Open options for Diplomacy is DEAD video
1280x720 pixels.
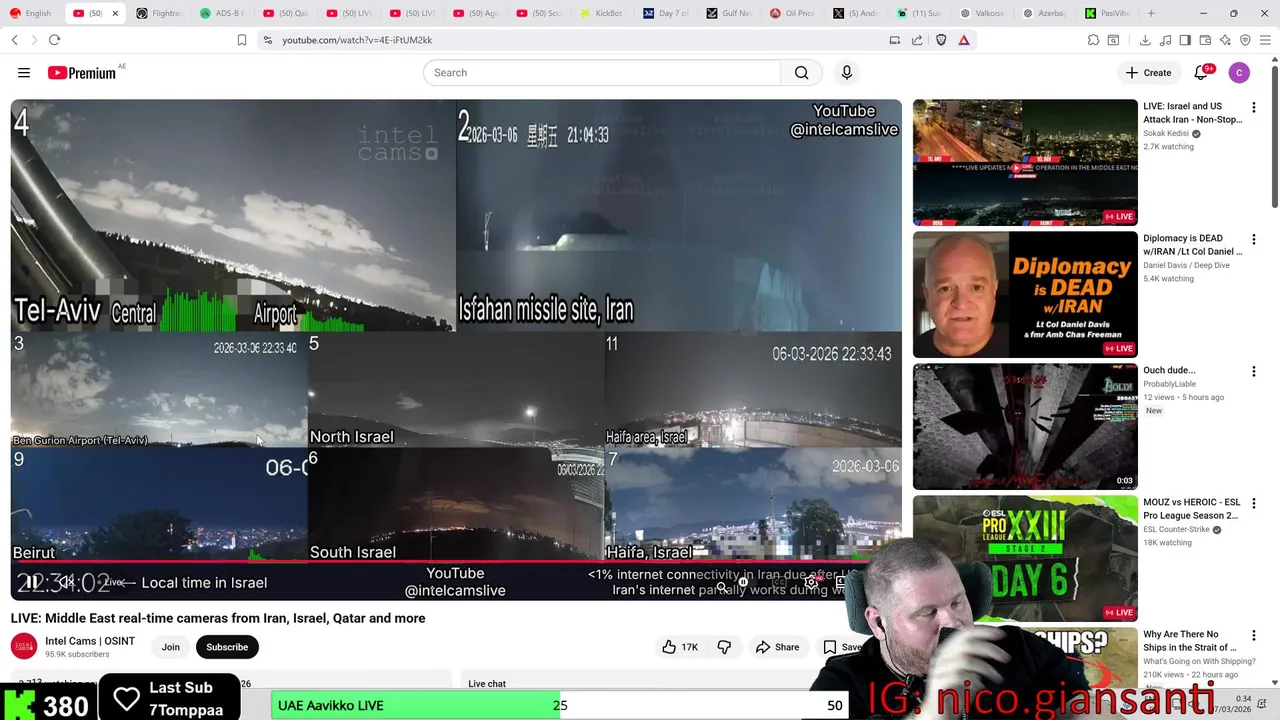tap(1253, 240)
